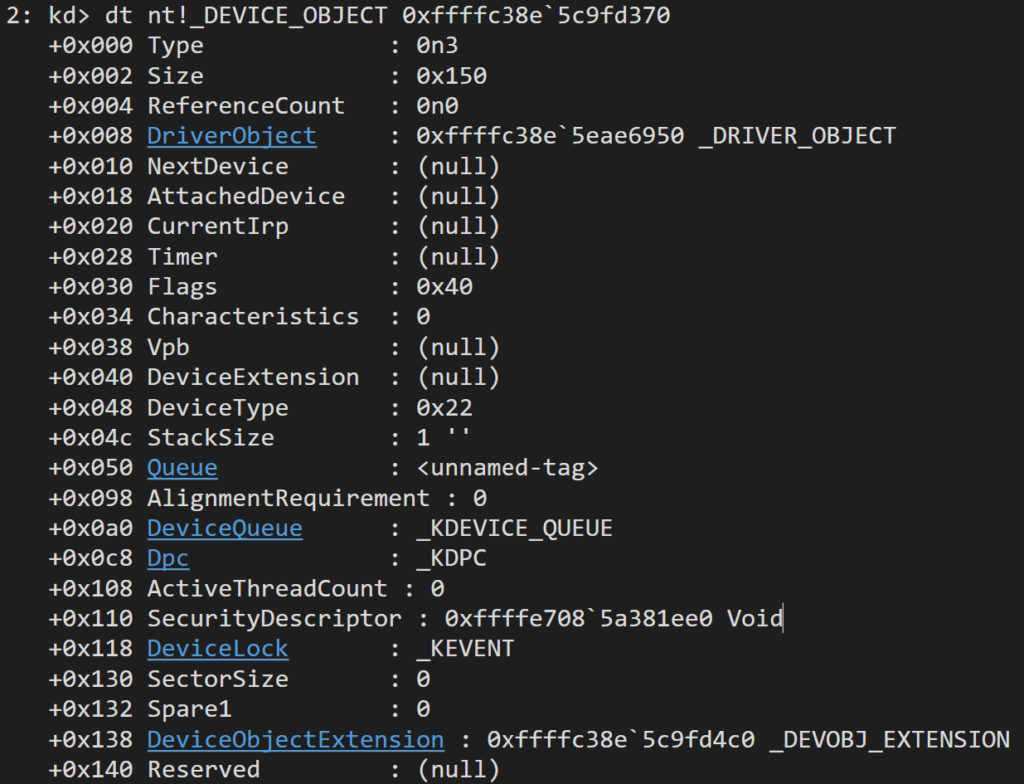Click the <unnamed-tag> Queue value
Viewport: 1024px width, 784px height.
coord(507,468)
